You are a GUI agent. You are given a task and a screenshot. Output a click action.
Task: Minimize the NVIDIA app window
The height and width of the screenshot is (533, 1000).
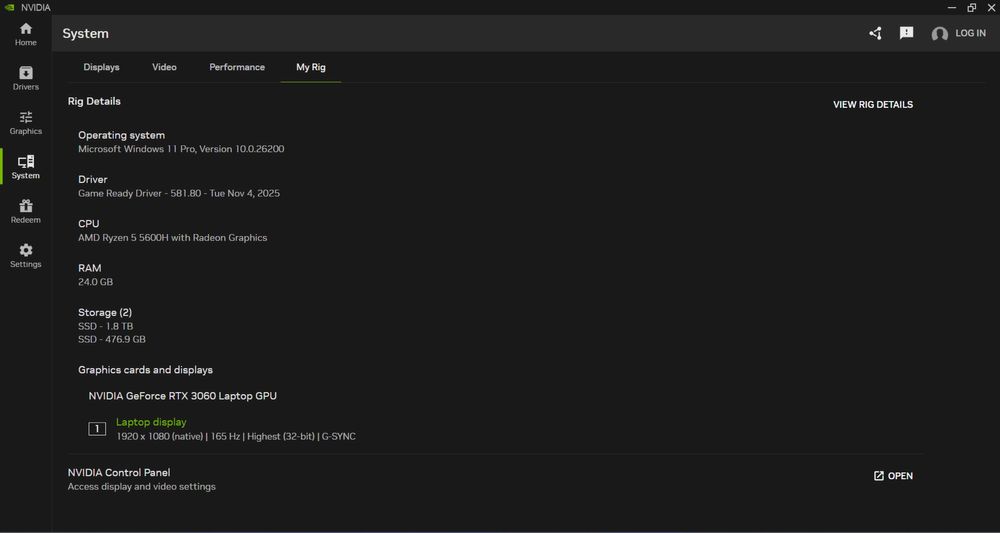pyautogui.click(x=952, y=8)
